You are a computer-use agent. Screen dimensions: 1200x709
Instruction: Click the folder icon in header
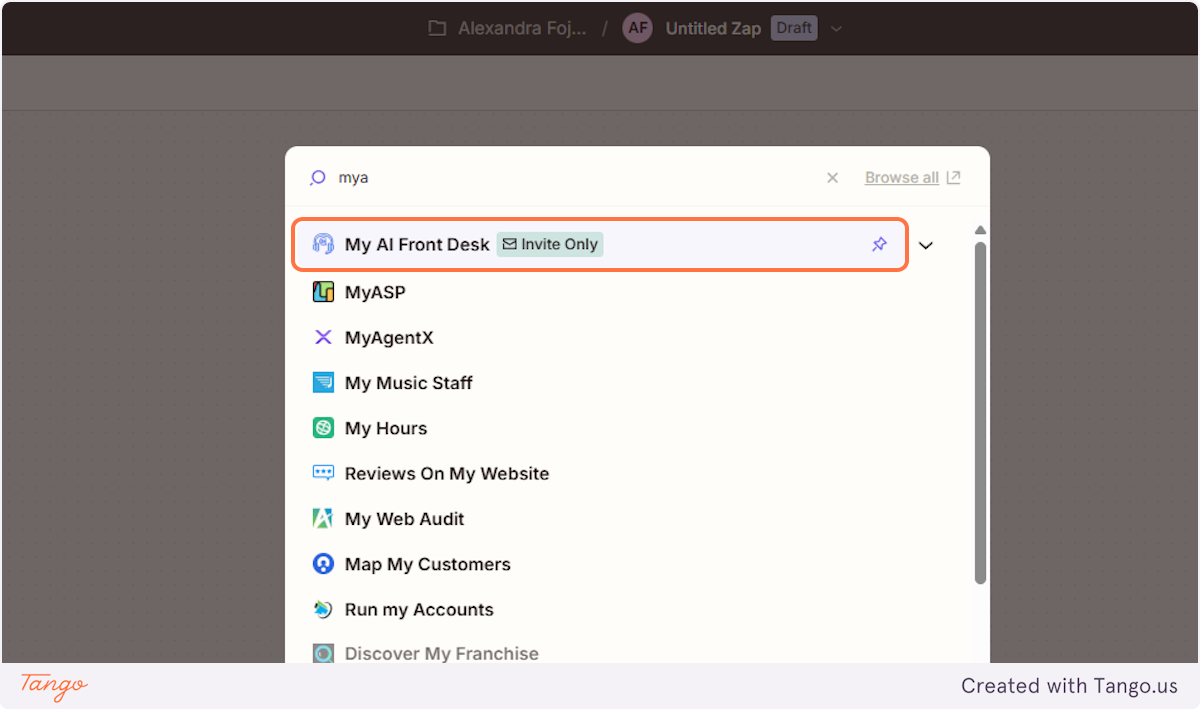(x=437, y=28)
